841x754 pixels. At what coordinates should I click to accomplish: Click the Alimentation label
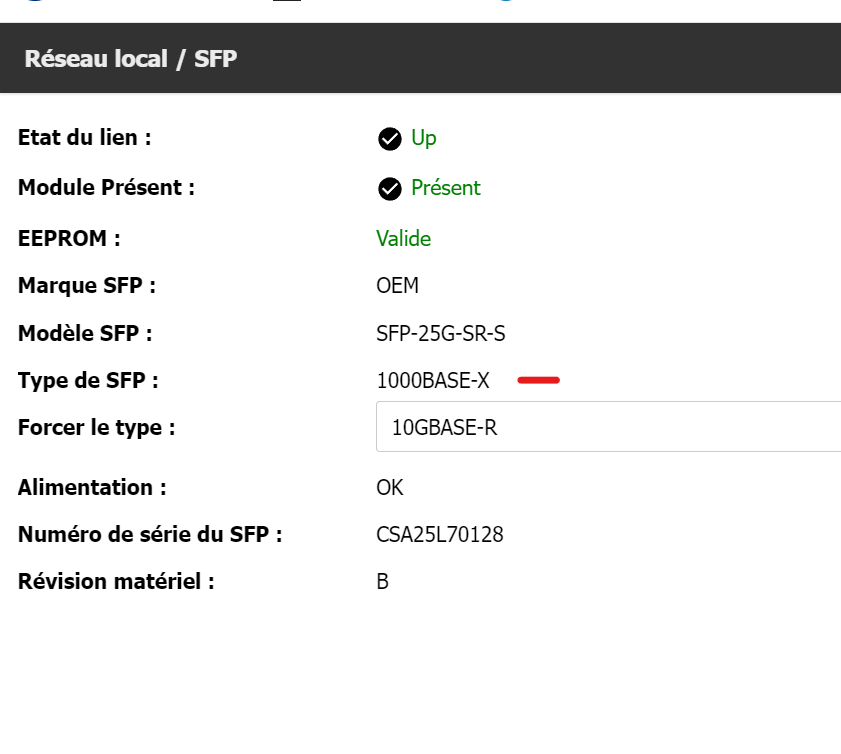coord(92,488)
